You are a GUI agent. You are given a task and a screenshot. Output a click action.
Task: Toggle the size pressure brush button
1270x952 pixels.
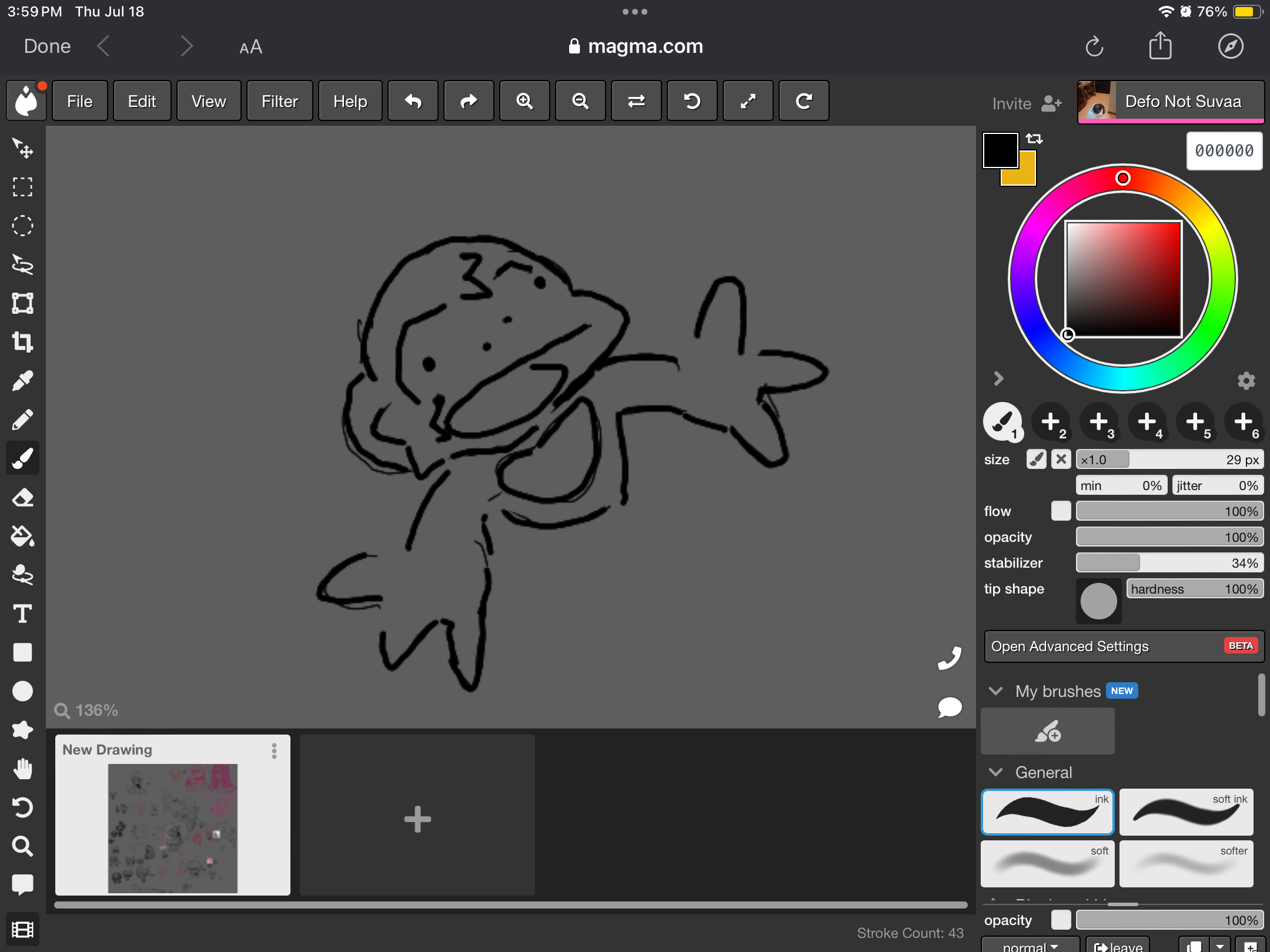click(1037, 460)
